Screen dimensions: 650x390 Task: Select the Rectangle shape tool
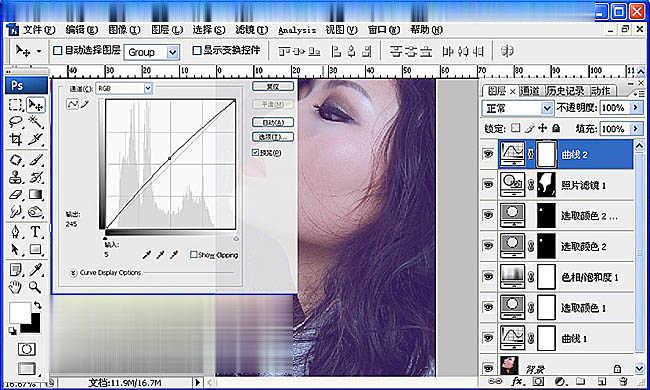click(36, 249)
